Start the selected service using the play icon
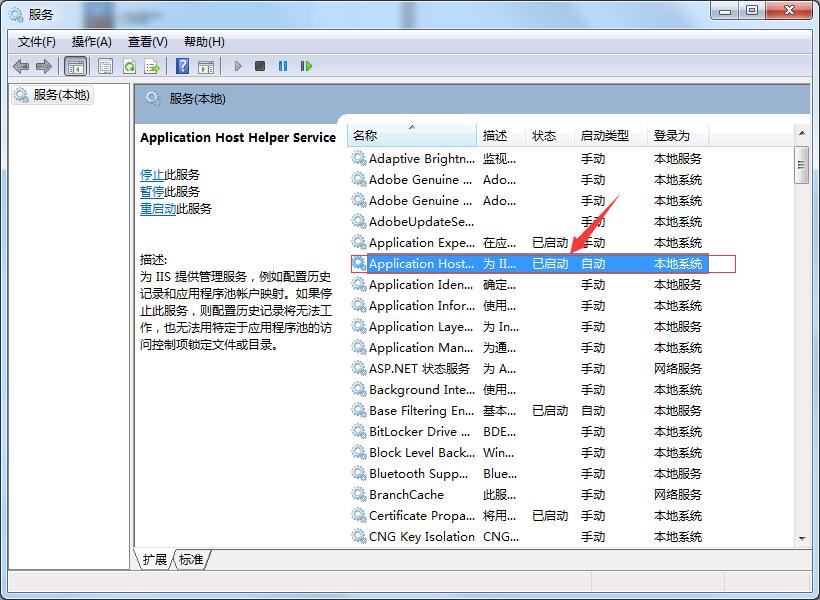820x600 pixels. 238,66
